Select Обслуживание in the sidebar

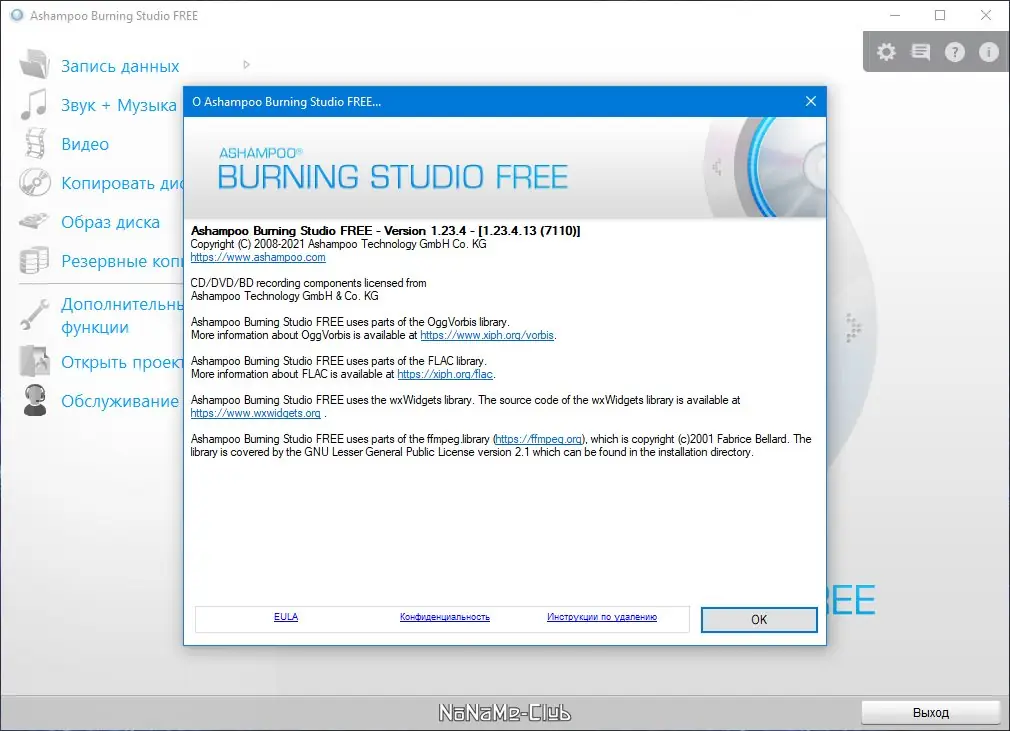tap(120, 401)
